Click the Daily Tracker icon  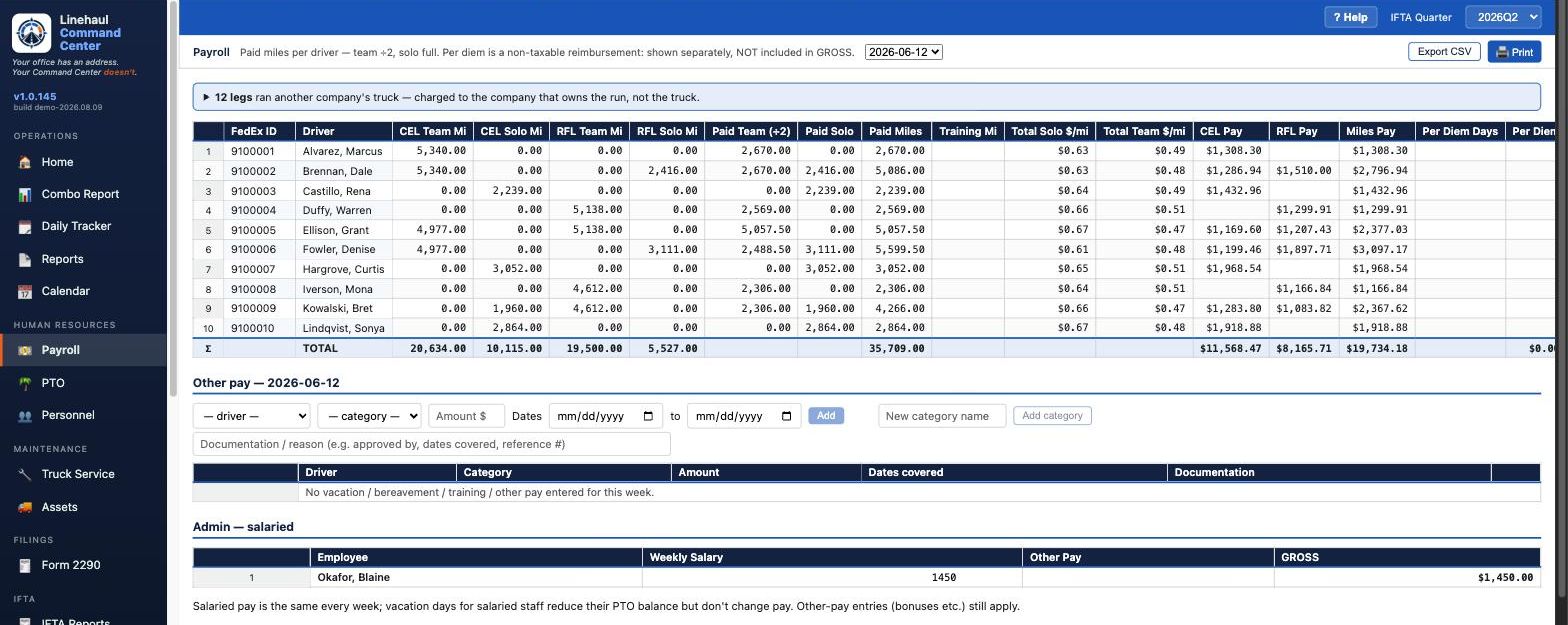(x=25, y=226)
